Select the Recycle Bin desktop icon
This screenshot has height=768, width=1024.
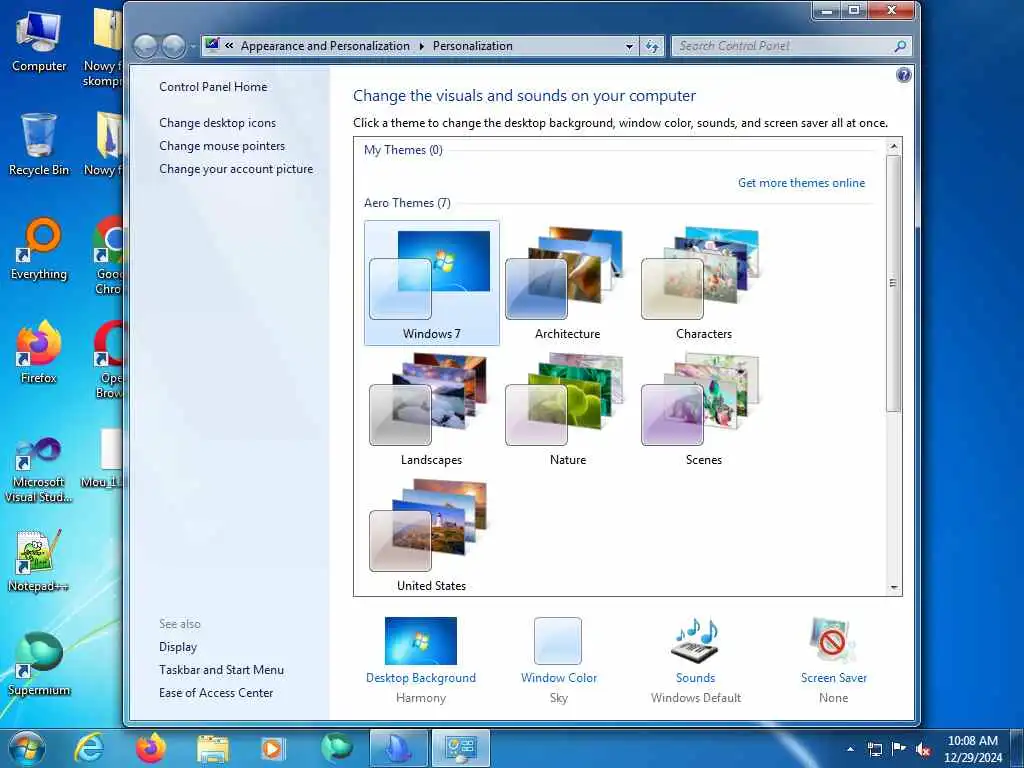click(39, 145)
